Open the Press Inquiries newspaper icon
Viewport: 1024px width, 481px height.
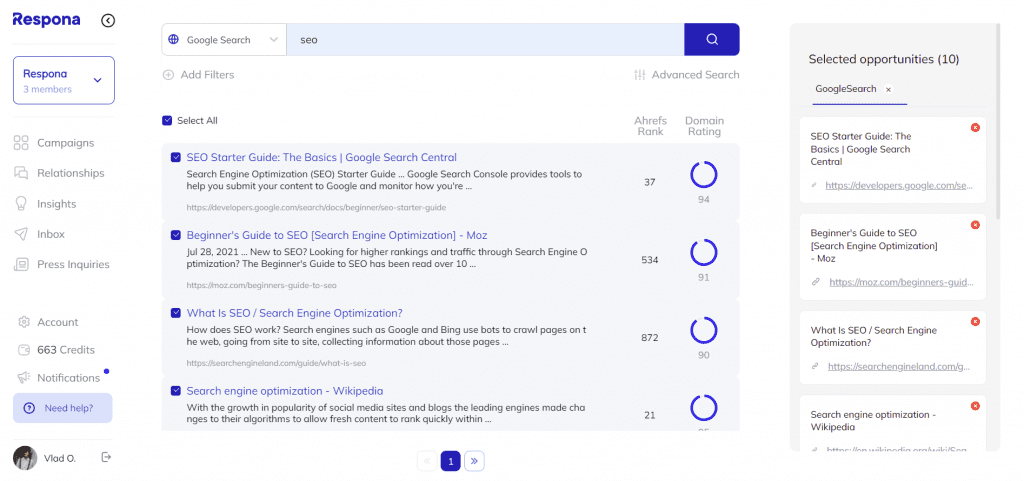(x=21, y=264)
